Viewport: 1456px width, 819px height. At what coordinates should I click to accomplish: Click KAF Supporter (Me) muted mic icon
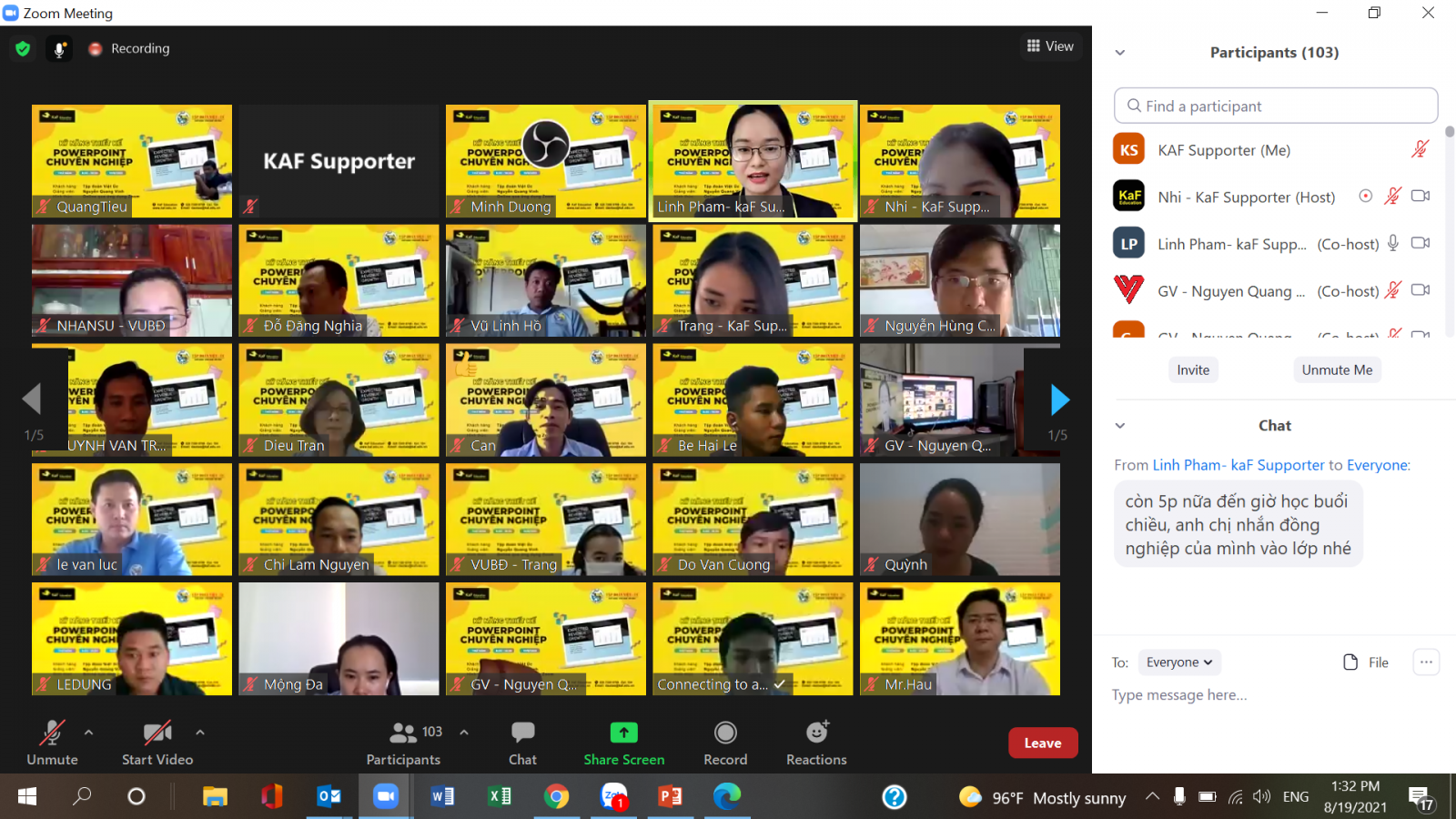tap(1420, 149)
